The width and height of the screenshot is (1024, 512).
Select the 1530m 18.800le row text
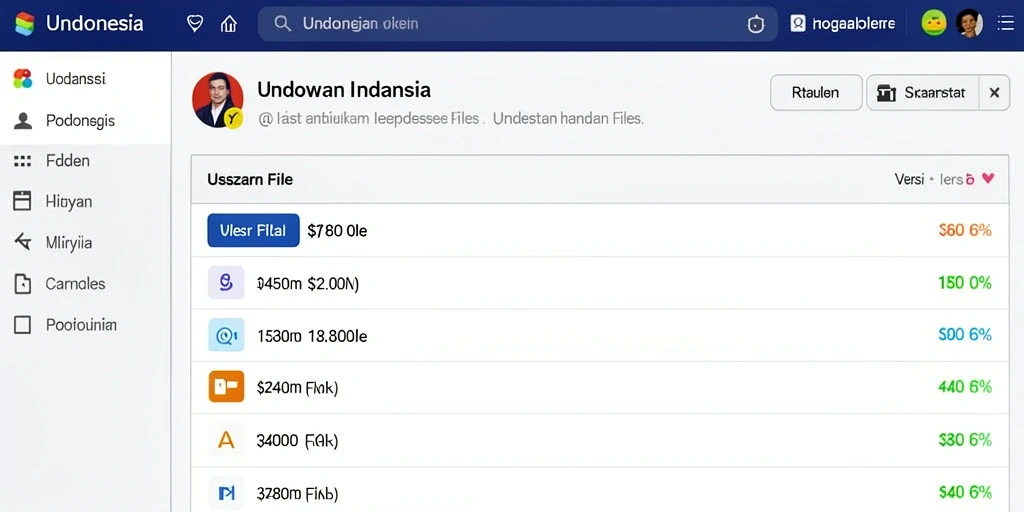coord(312,336)
